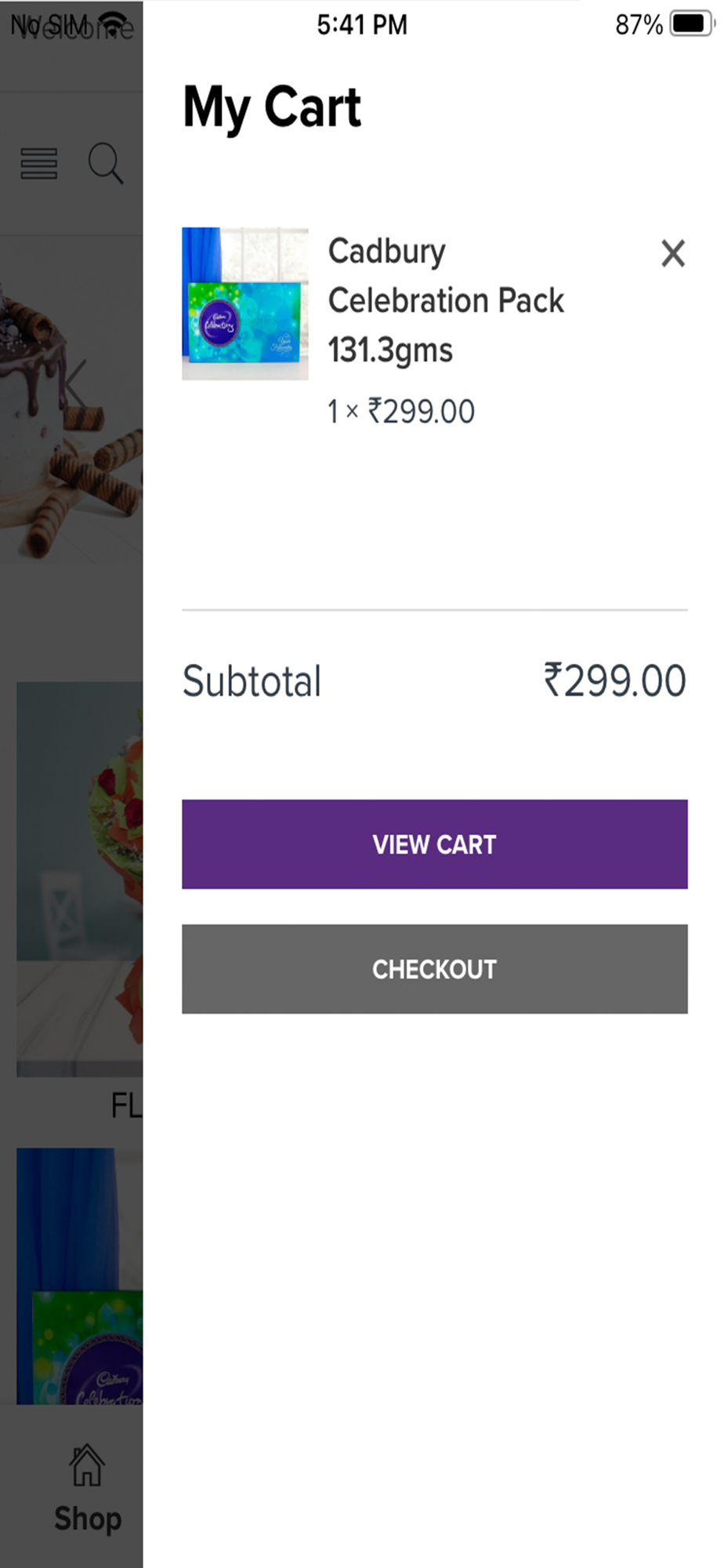Tap the Shop home icon
Screen dimensions: 724x1568
pos(87,1466)
